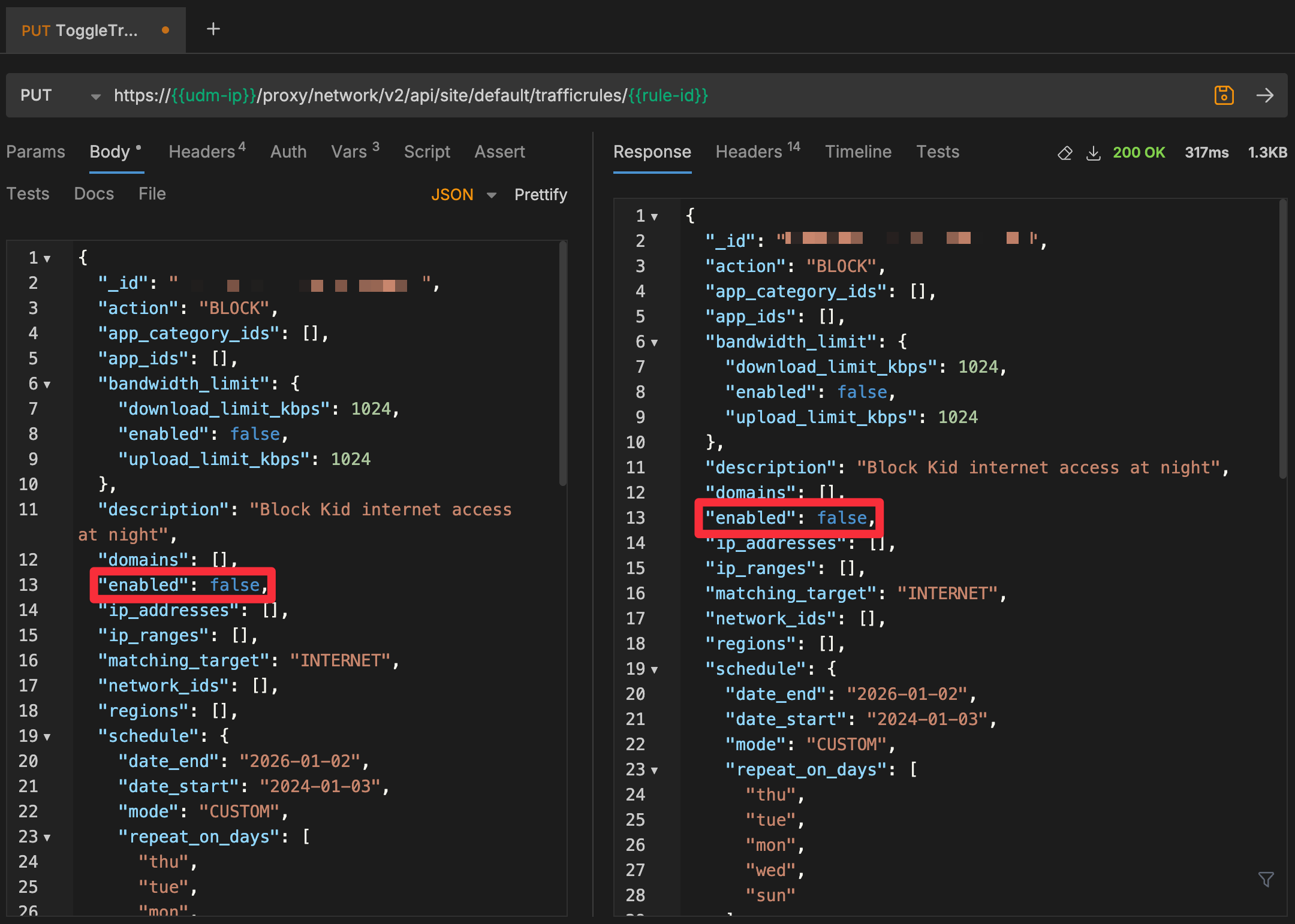
Task: Collapse schedule object in response
Action: 655,670
